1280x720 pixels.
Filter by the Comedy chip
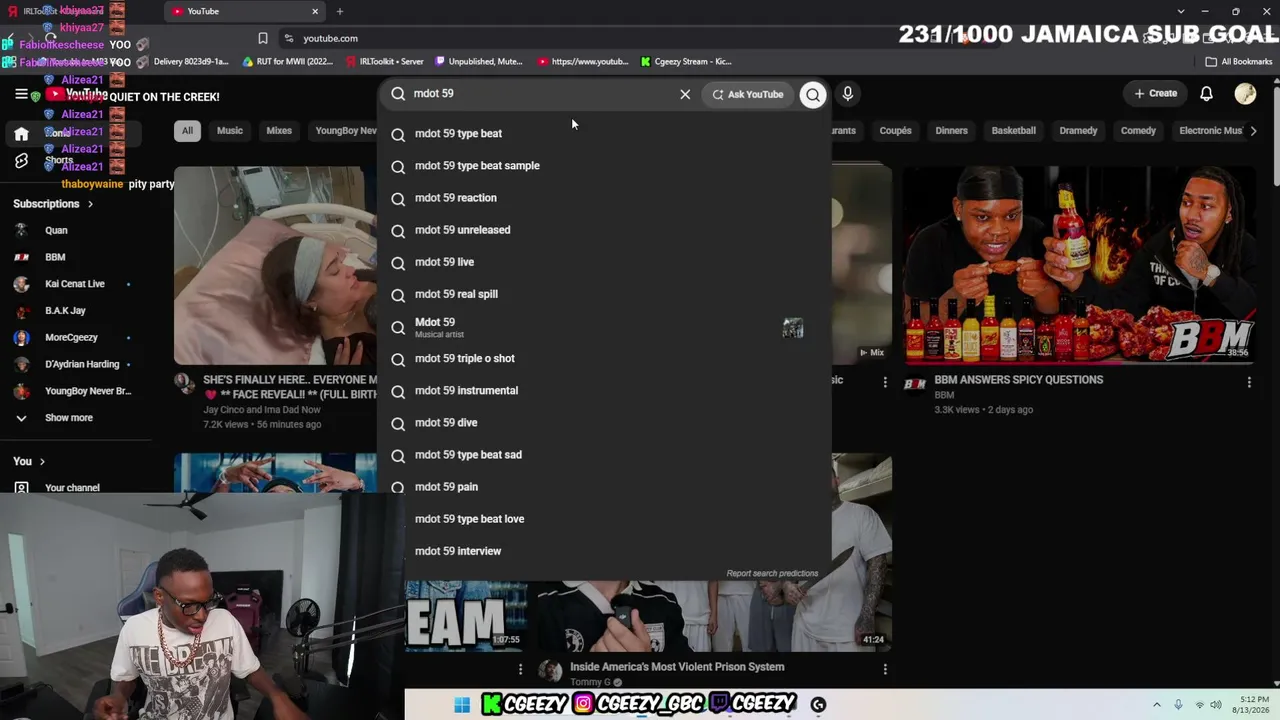(x=1138, y=131)
